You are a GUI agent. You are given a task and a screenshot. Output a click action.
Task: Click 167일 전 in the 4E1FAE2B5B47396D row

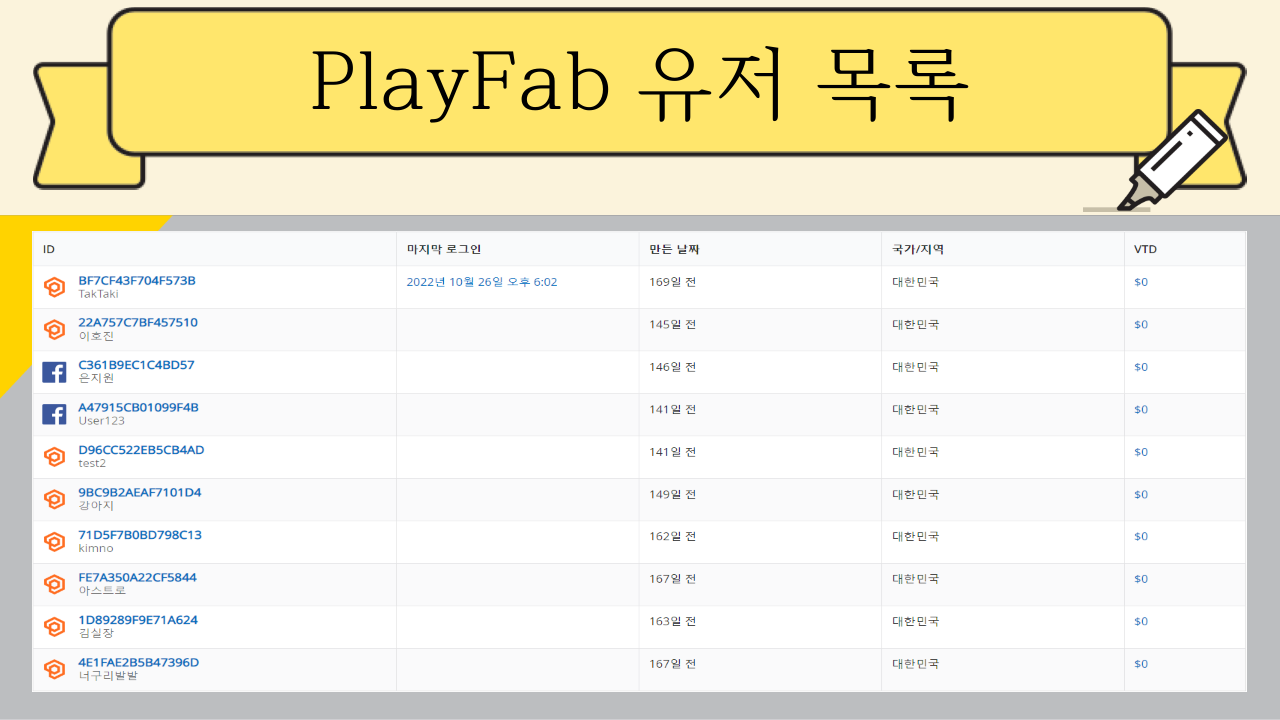pyautogui.click(x=673, y=664)
